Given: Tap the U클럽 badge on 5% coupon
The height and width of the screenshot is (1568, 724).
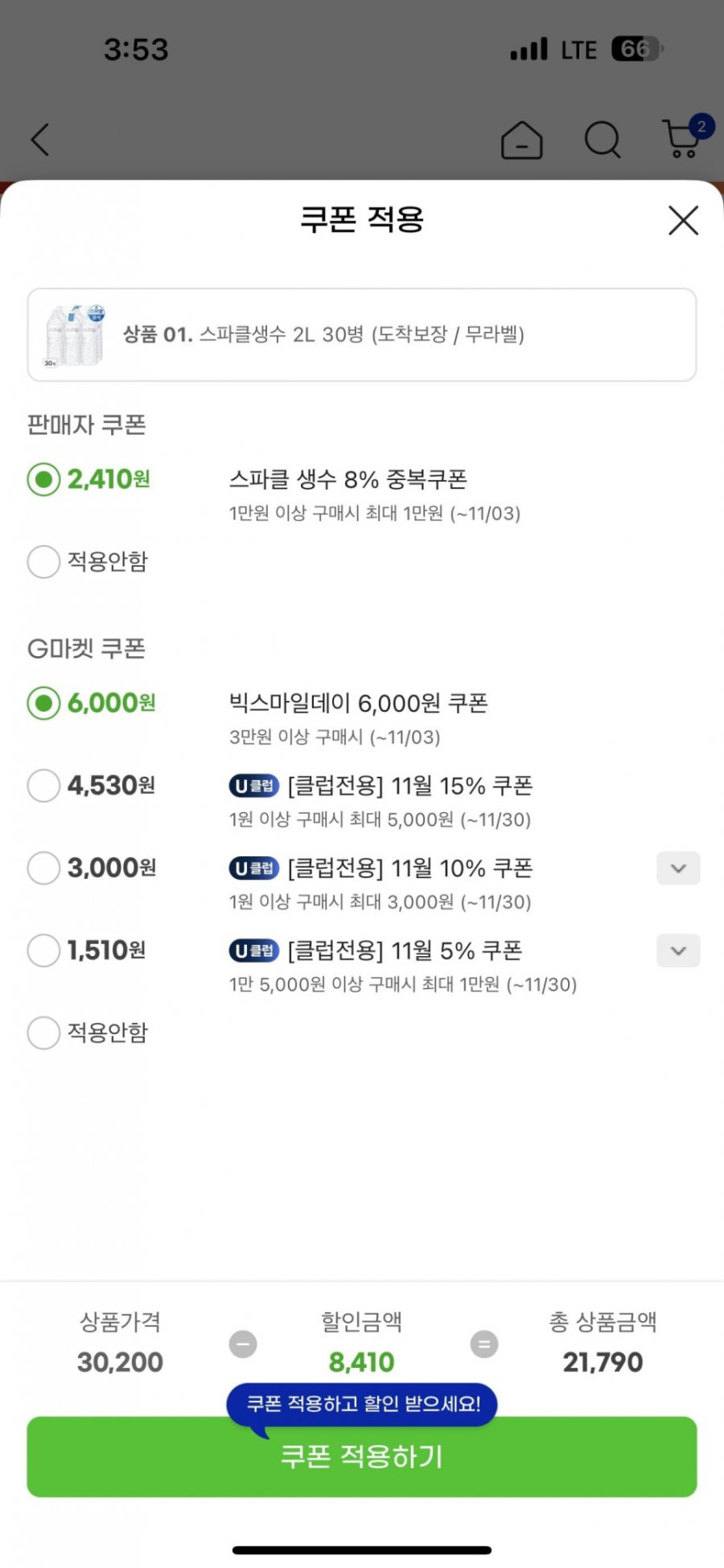Looking at the screenshot, I should (x=253, y=951).
